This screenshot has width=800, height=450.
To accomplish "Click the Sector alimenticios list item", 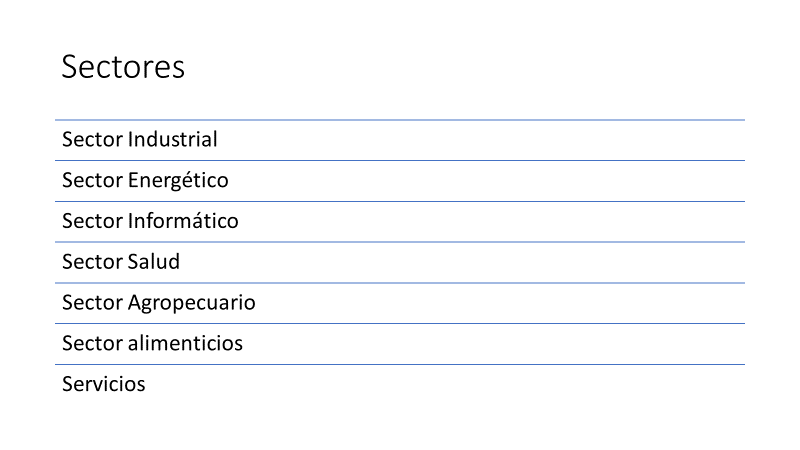I will point(152,344).
